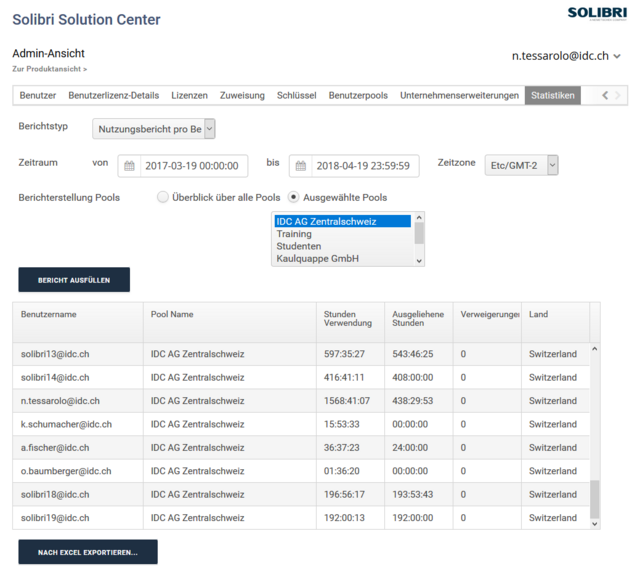Click borrowed hours value 193:53:43
640x566 pixels.
coord(413,494)
